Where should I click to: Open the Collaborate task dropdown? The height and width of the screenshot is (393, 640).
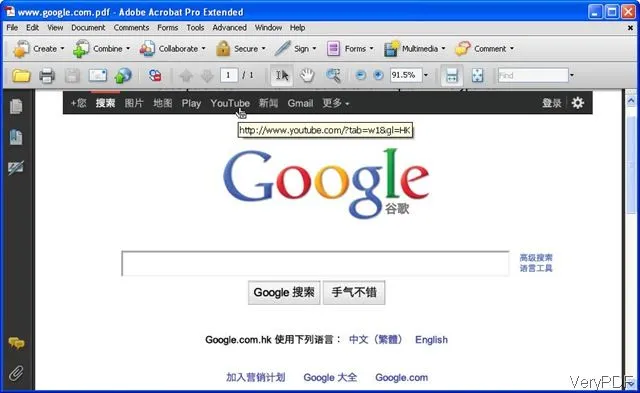(x=172, y=49)
